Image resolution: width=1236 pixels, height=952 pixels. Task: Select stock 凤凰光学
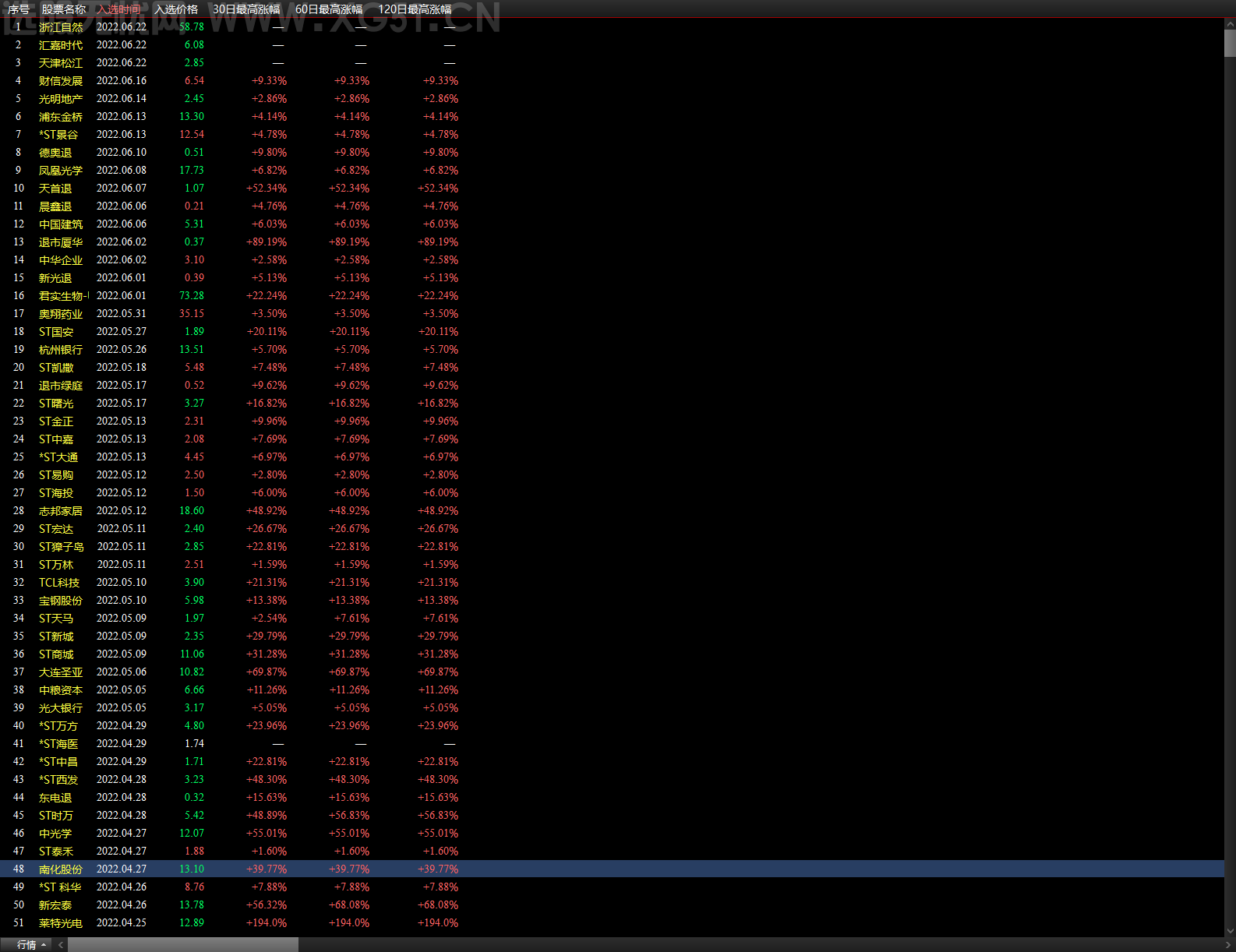point(61,171)
